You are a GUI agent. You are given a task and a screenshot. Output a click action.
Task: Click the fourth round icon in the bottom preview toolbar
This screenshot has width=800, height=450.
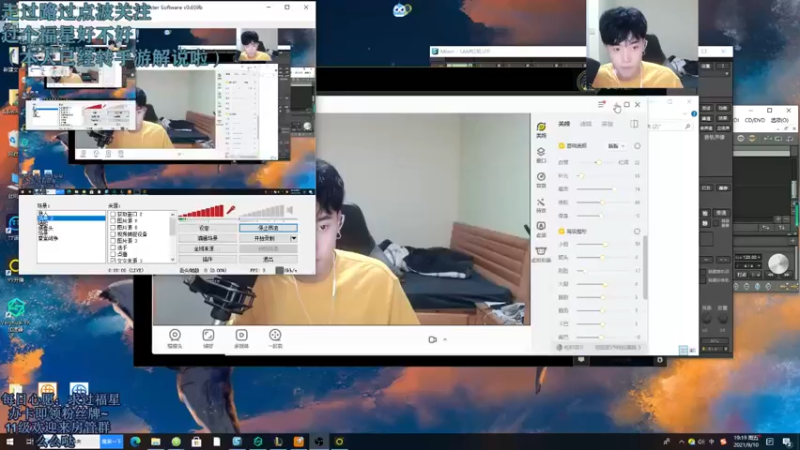click(x=275, y=338)
